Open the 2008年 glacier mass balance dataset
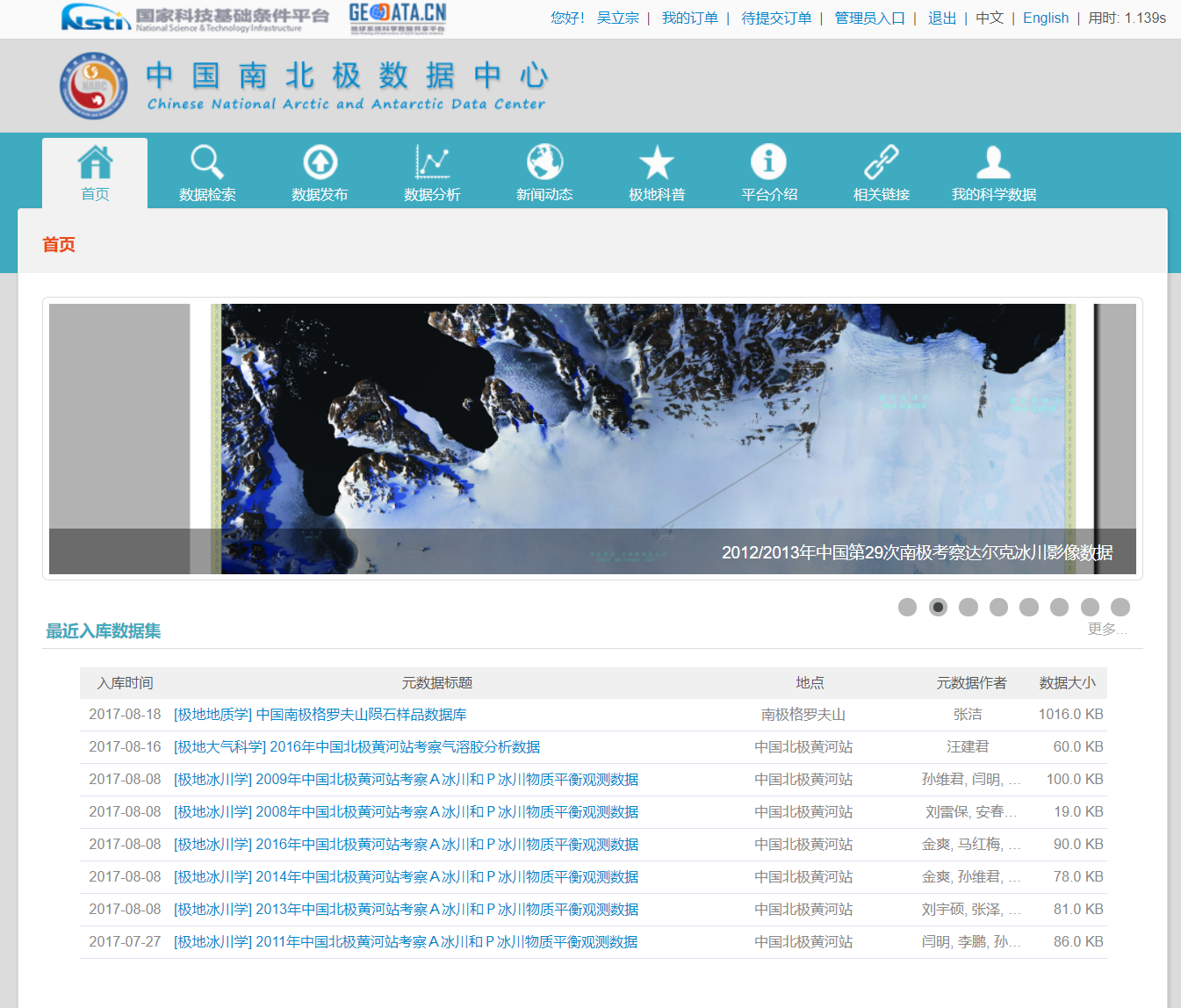Viewport: 1181px width, 1008px height. 407,812
